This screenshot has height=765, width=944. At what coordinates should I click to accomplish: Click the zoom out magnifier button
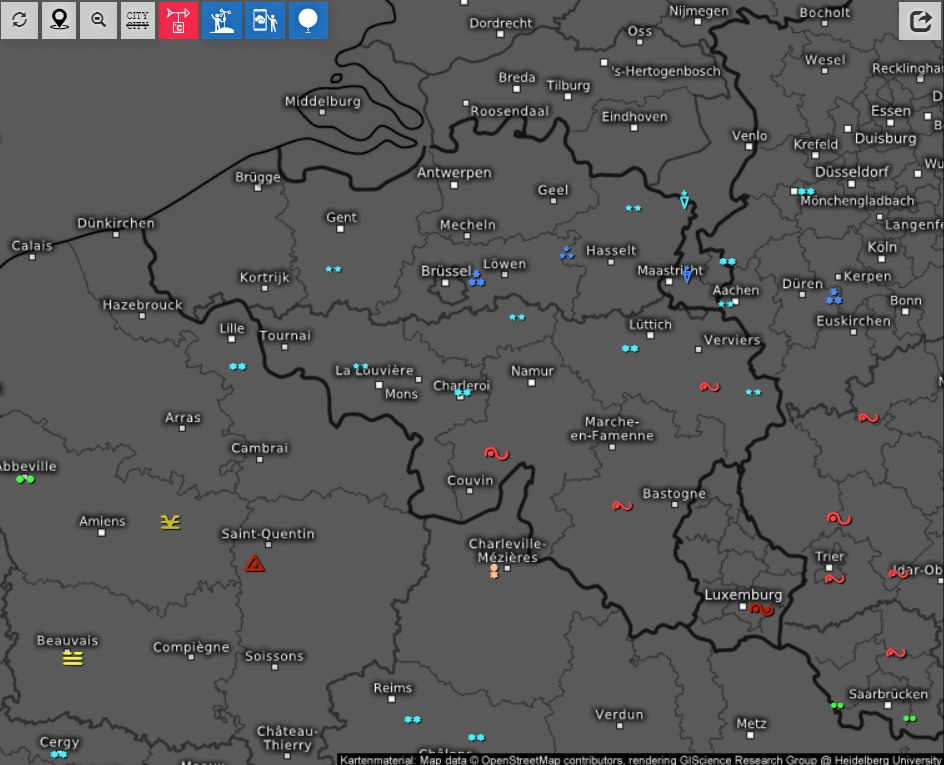tap(98, 20)
